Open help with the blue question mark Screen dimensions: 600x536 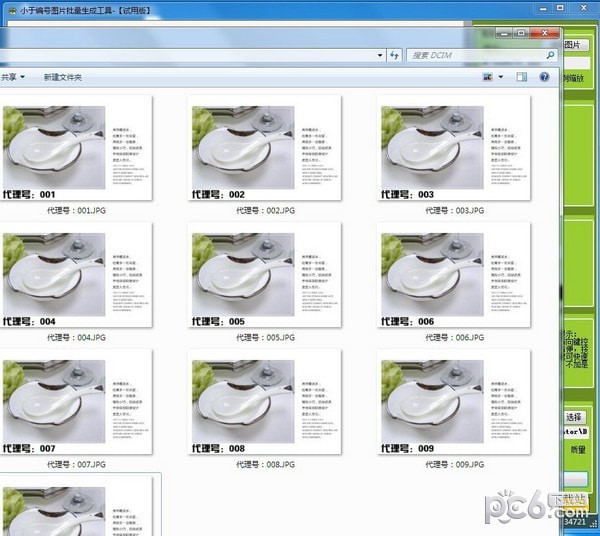545,77
